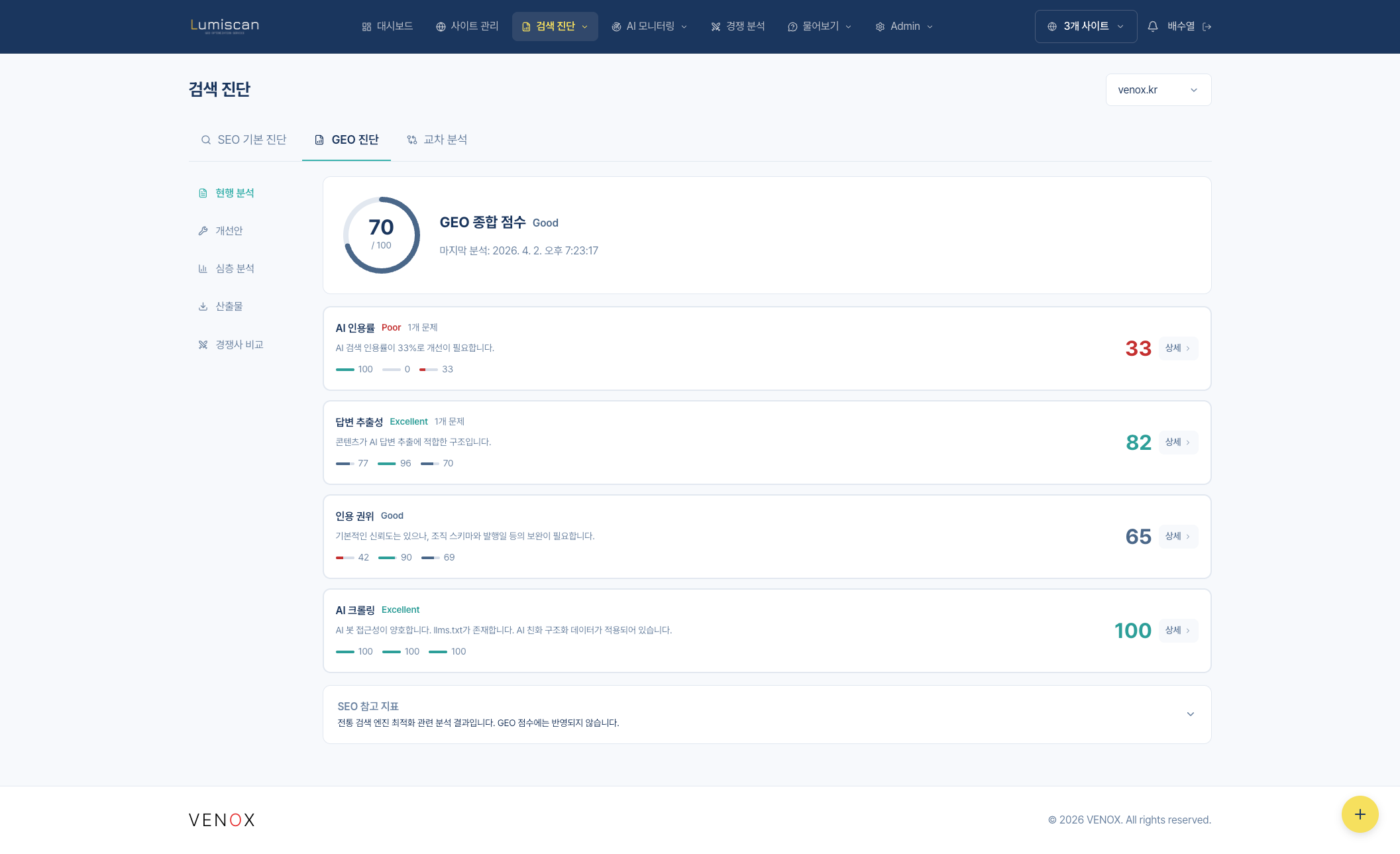The height and width of the screenshot is (854, 1400).
Task: Click the yellow plus floating button
Action: click(1360, 814)
